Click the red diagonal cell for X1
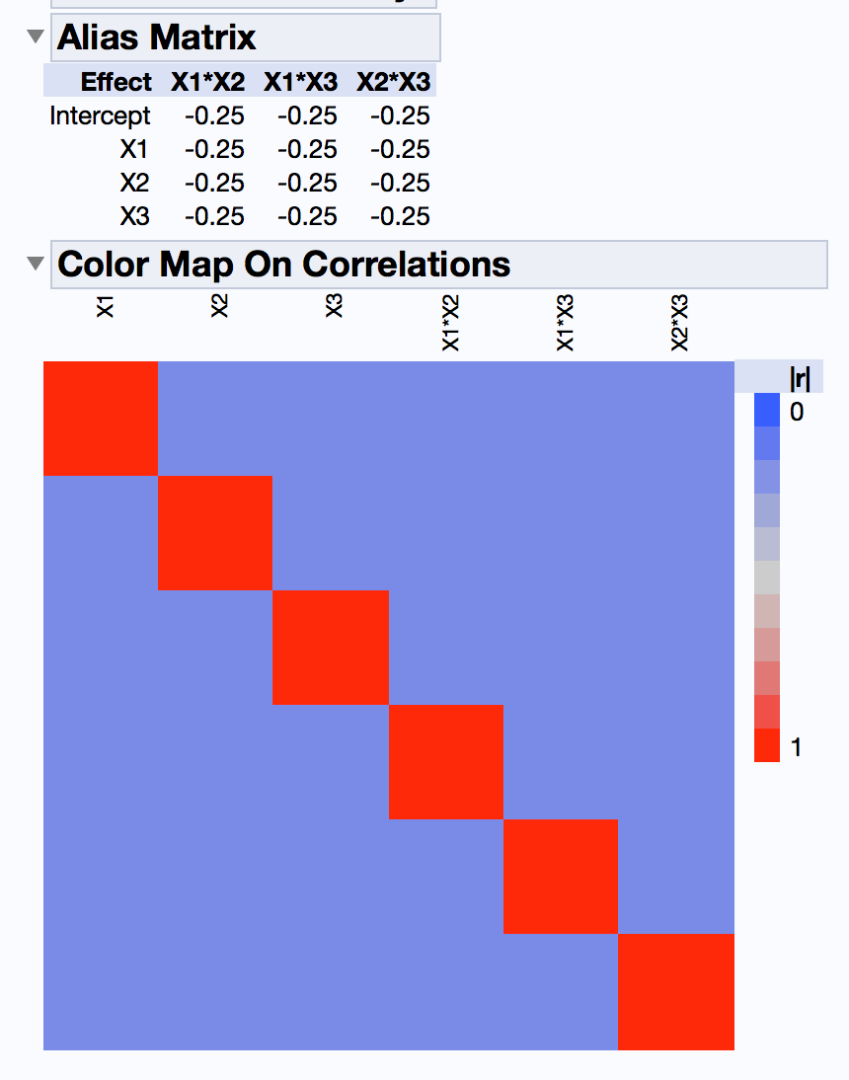This screenshot has height=1080, width=849. tap(100, 417)
